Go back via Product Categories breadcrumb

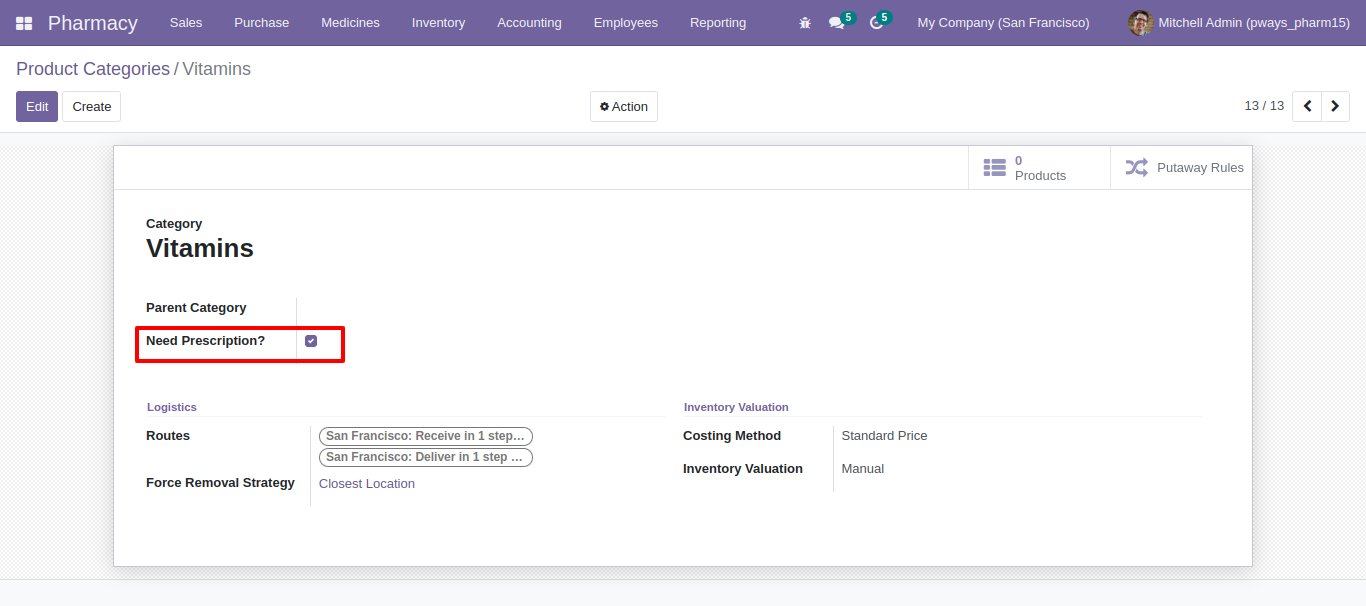coord(93,69)
